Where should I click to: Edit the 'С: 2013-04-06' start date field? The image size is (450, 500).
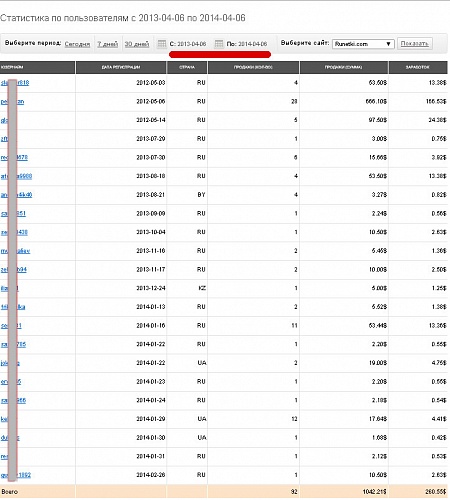pos(188,44)
